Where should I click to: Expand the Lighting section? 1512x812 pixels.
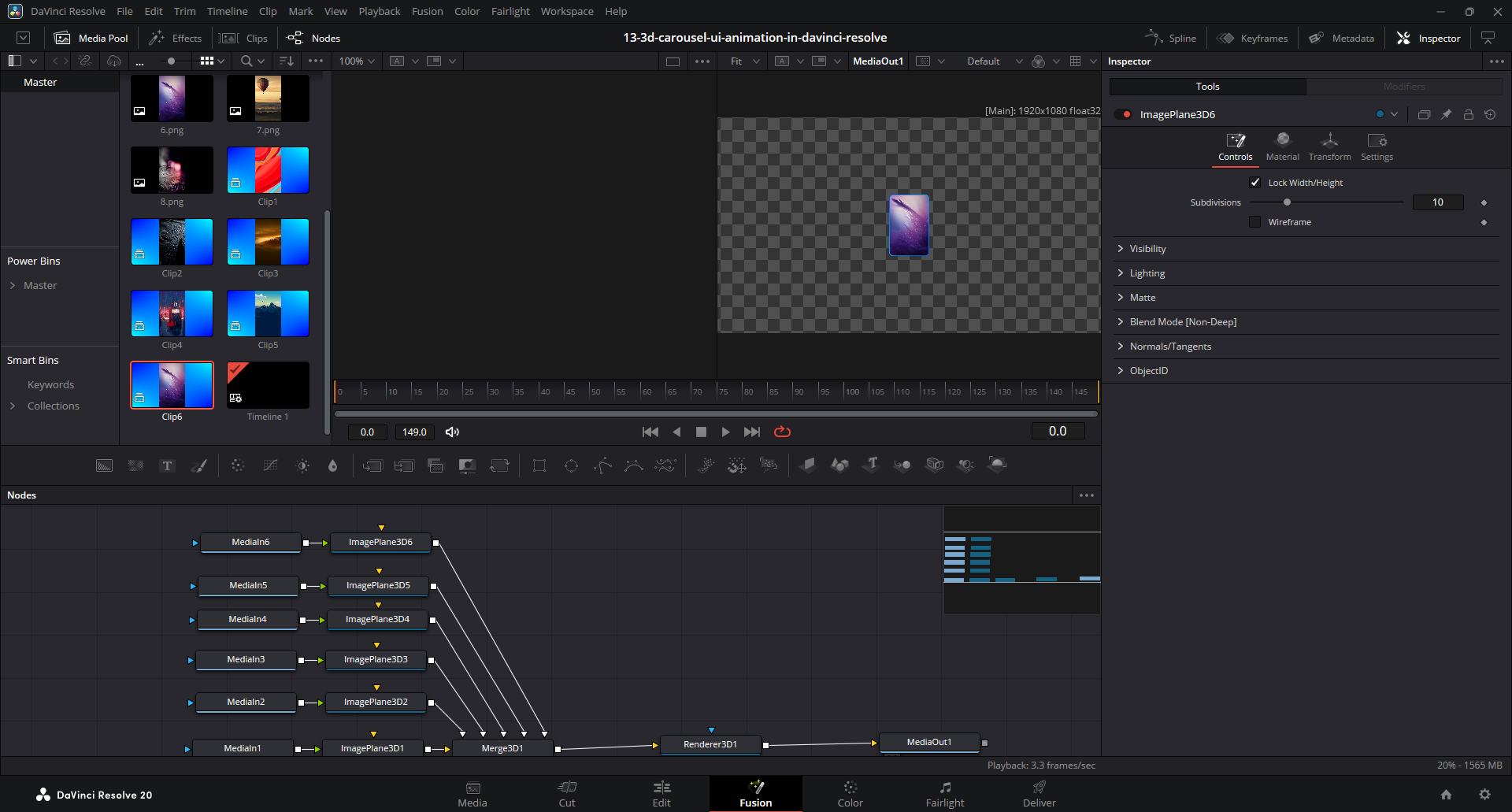pyautogui.click(x=1147, y=273)
